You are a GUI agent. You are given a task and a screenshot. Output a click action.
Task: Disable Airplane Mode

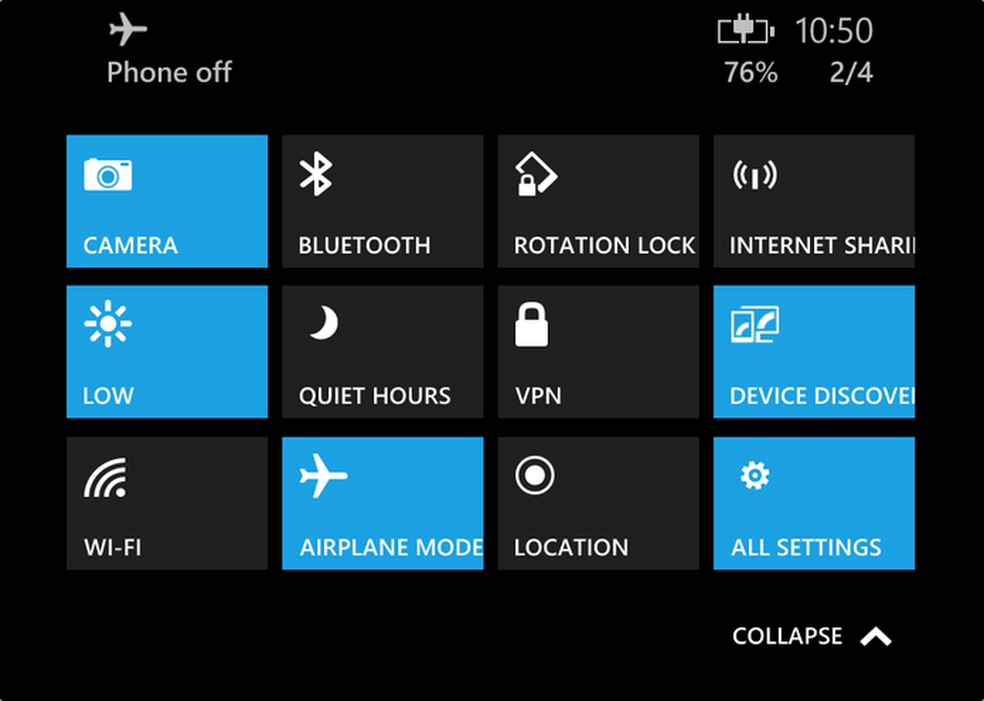tap(382, 503)
